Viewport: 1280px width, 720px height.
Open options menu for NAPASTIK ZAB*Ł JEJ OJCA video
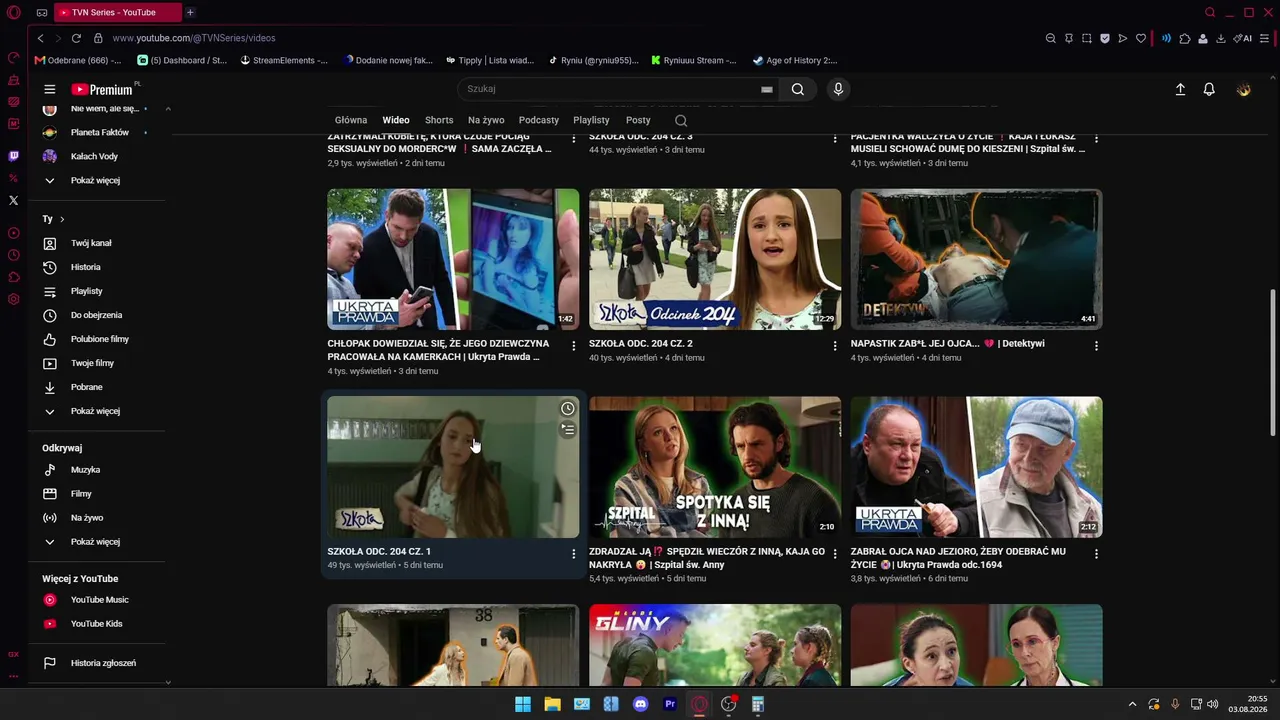(1096, 346)
